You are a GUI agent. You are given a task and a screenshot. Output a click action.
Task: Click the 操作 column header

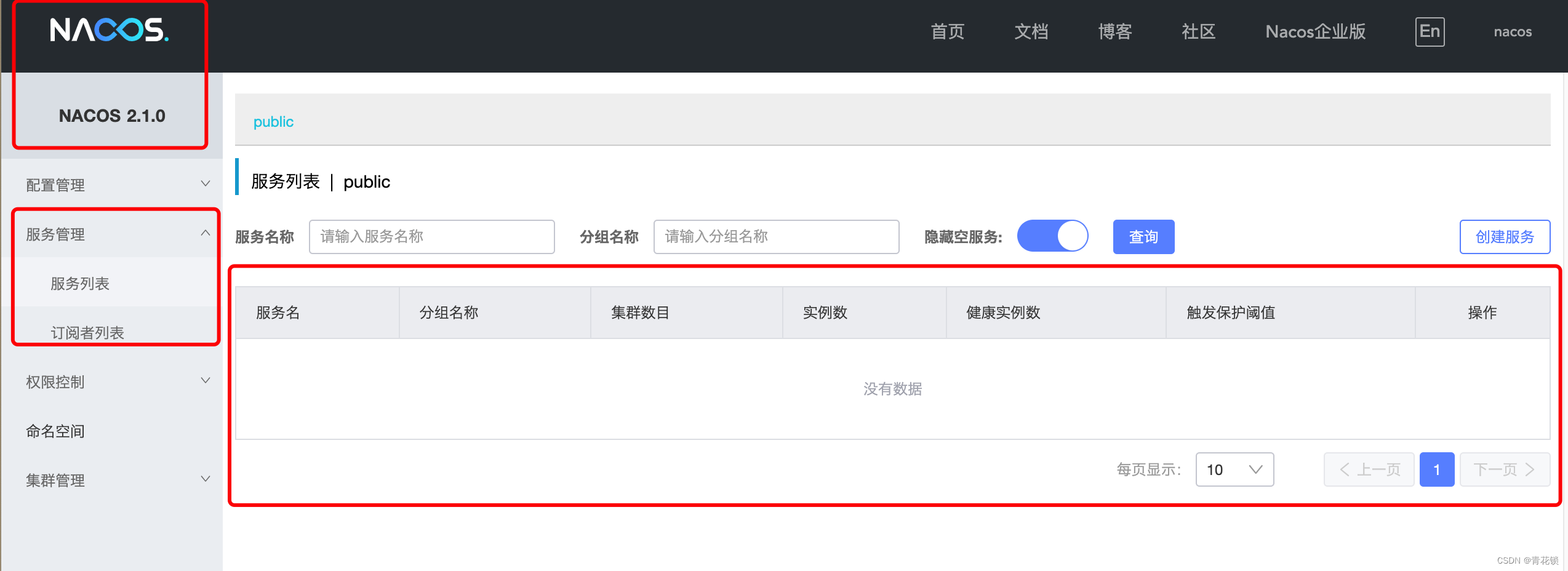tap(1482, 313)
